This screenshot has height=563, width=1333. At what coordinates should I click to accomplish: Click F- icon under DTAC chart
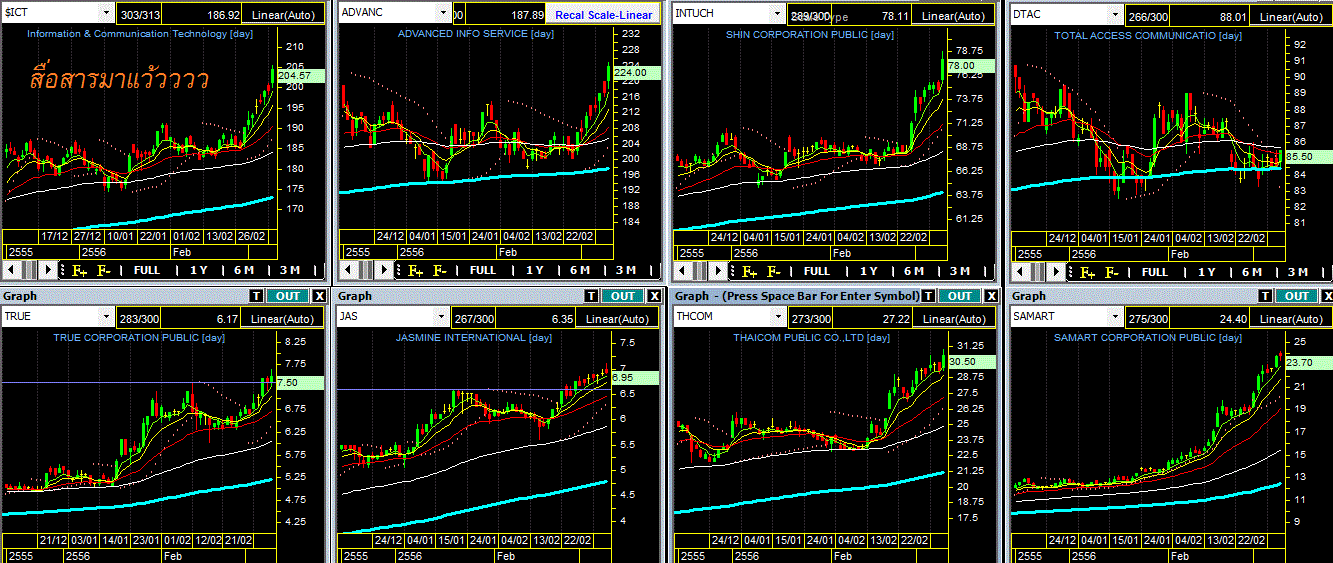pos(1112,271)
